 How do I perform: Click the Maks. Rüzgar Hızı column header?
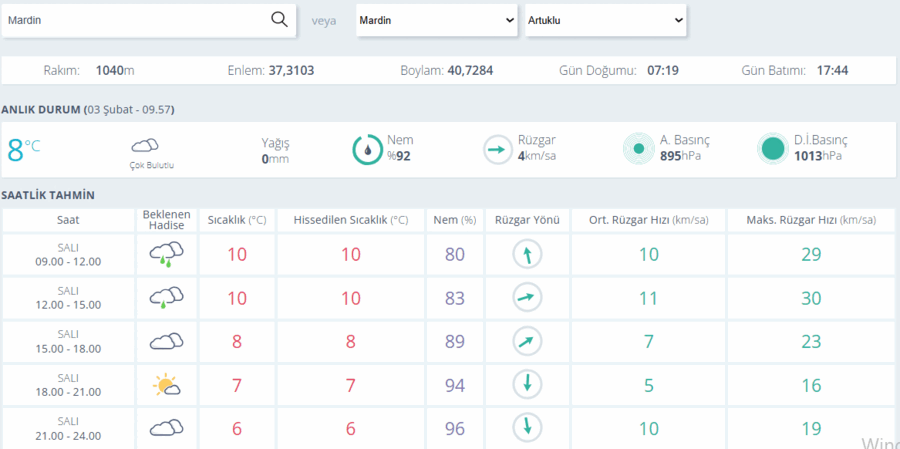point(811,220)
